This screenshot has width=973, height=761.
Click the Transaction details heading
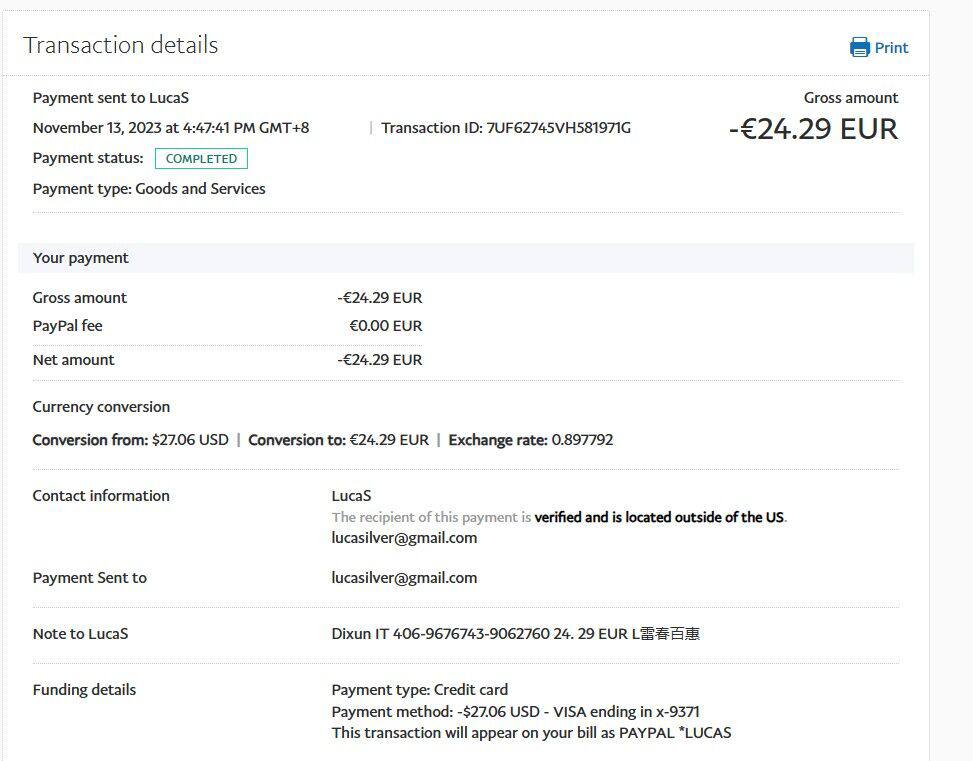[x=120, y=45]
